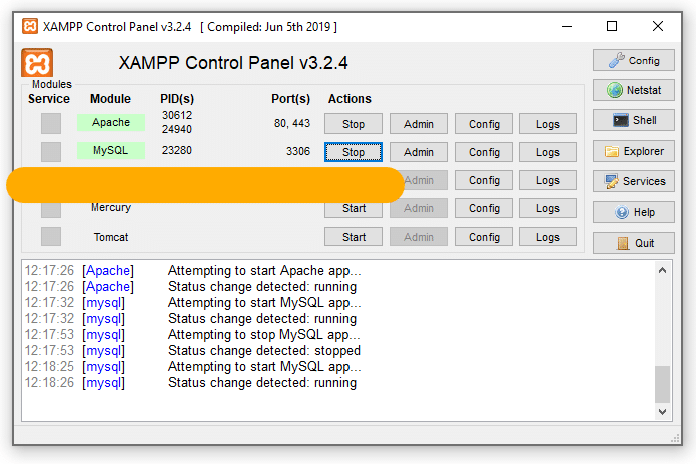The width and height of the screenshot is (696, 464).
Task: Select log line 12:17:26 Attempting to start Apache
Action: (193, 270)
